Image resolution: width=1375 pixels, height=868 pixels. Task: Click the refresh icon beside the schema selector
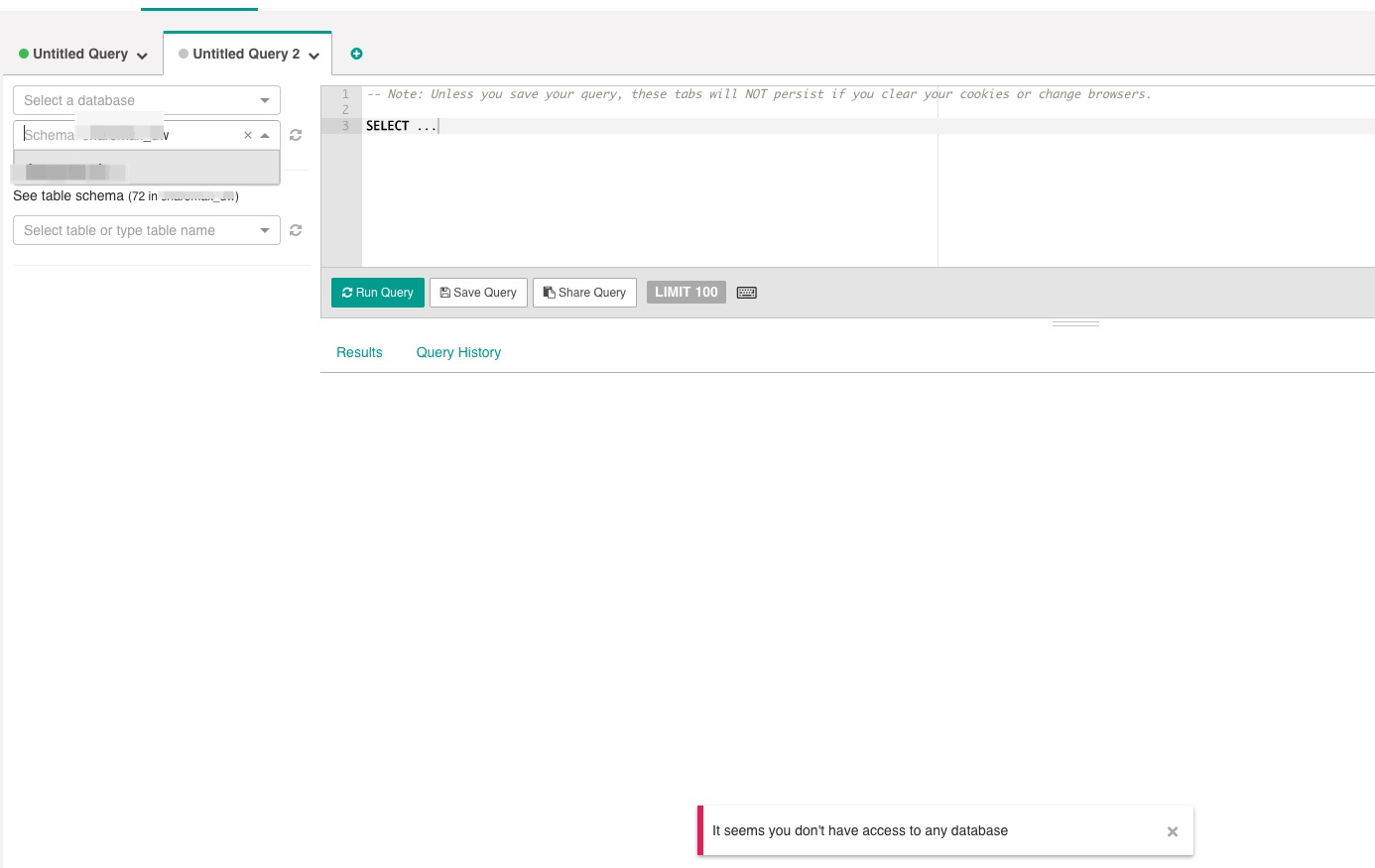click(296, 135)
